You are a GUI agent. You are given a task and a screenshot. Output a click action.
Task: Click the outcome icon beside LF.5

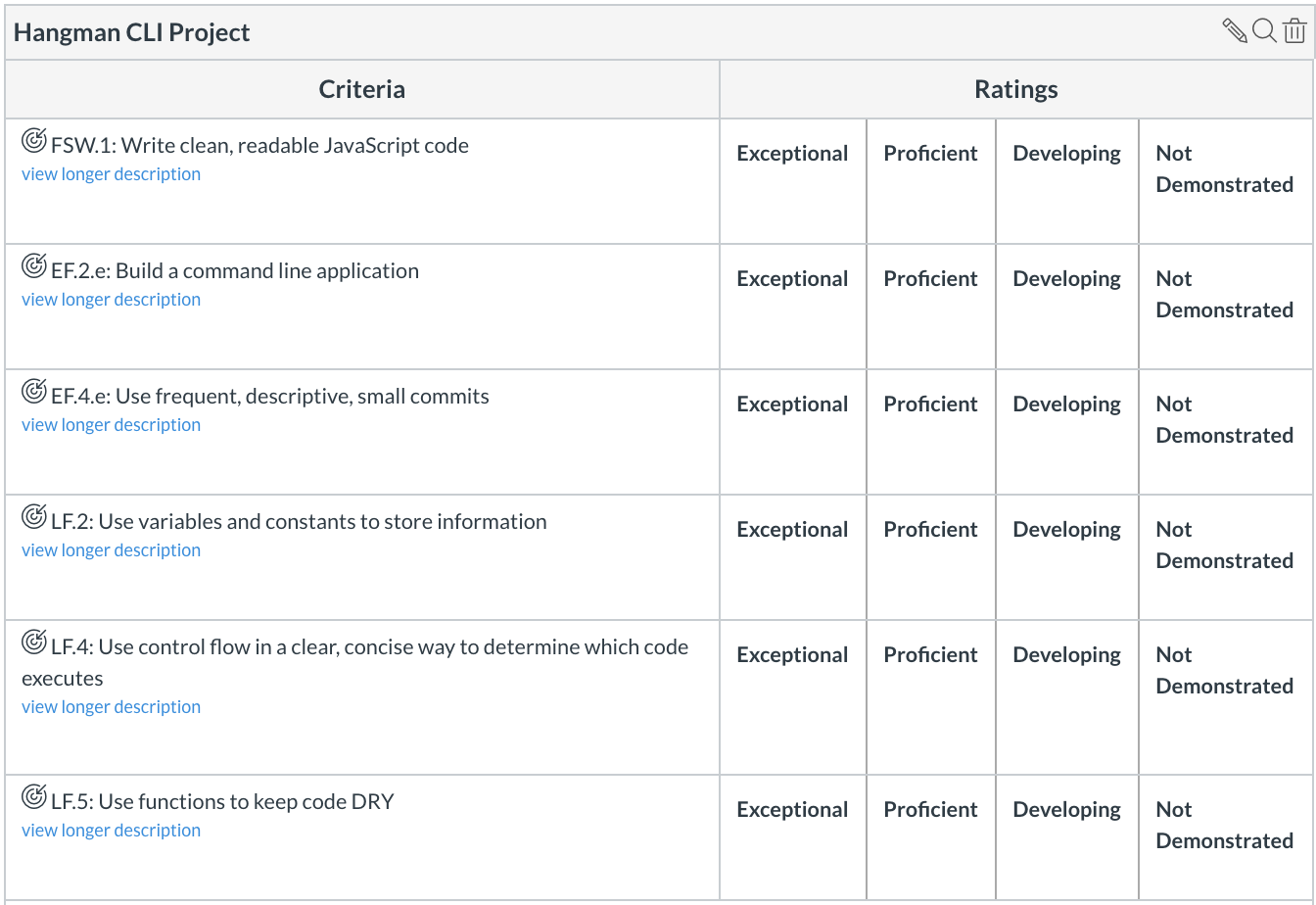click(34, 798)
